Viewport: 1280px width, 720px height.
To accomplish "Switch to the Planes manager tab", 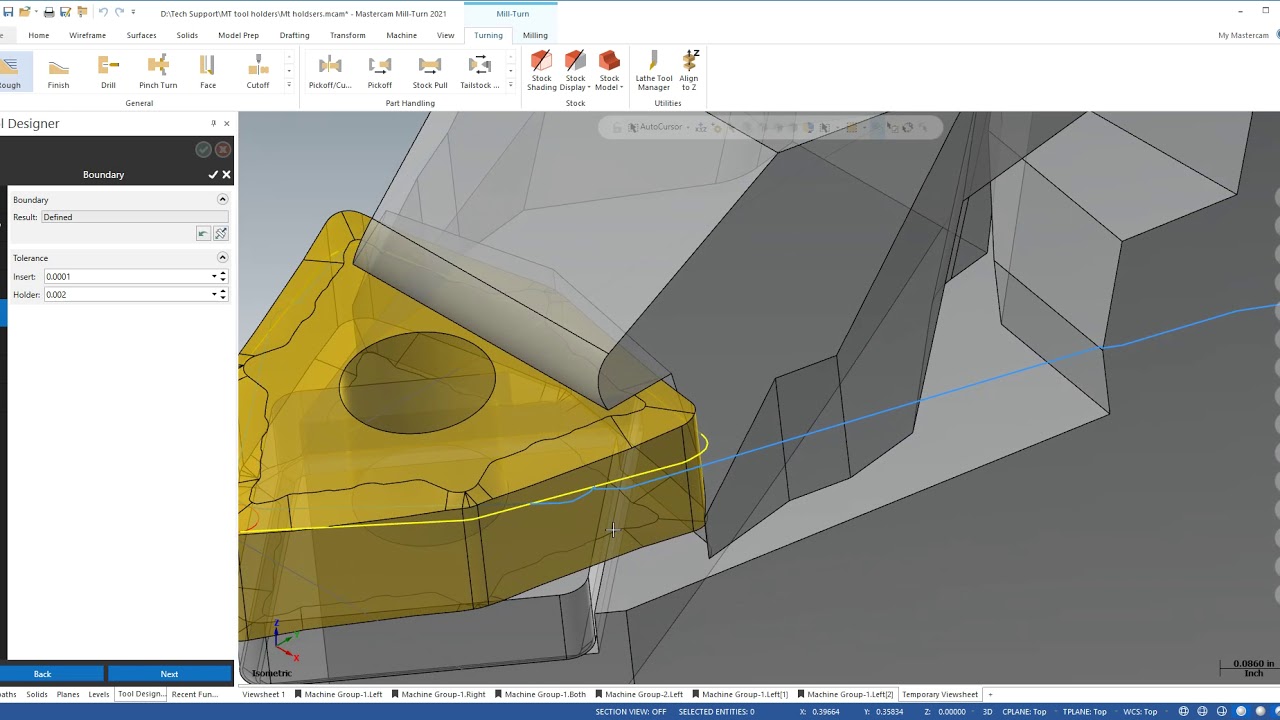I will click(x=68, y=694).
